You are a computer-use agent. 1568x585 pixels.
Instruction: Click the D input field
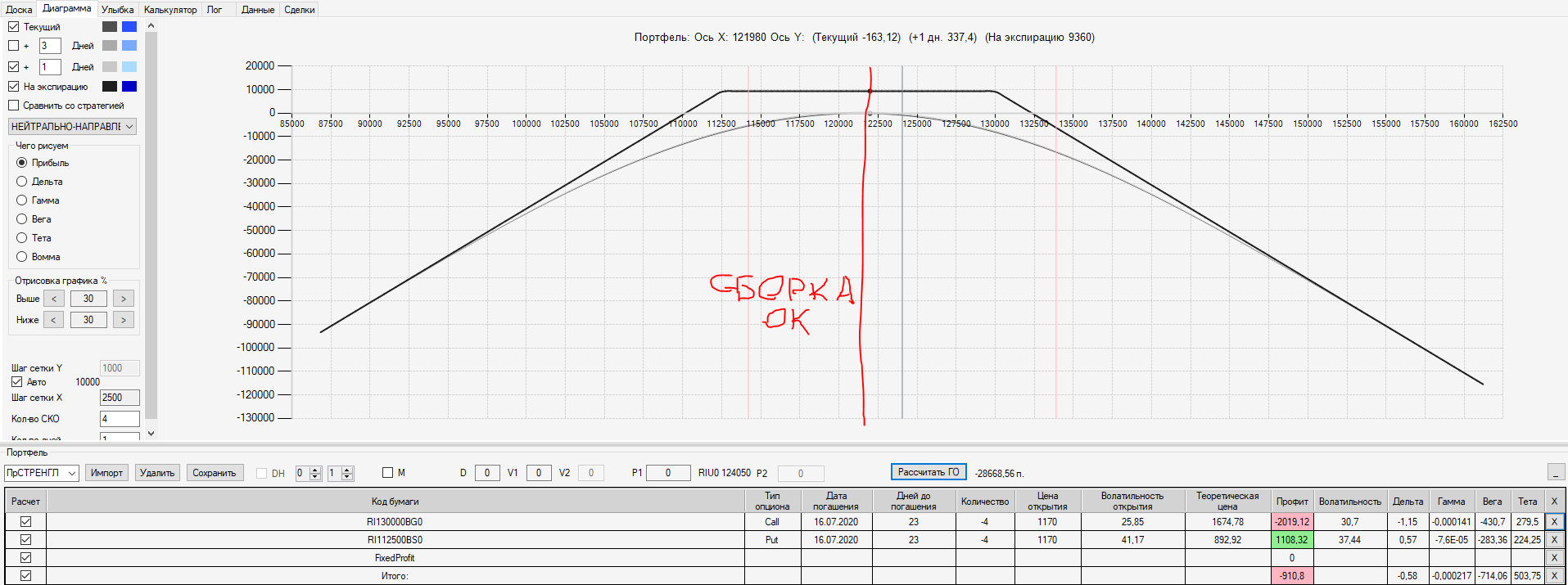[487, 473]
